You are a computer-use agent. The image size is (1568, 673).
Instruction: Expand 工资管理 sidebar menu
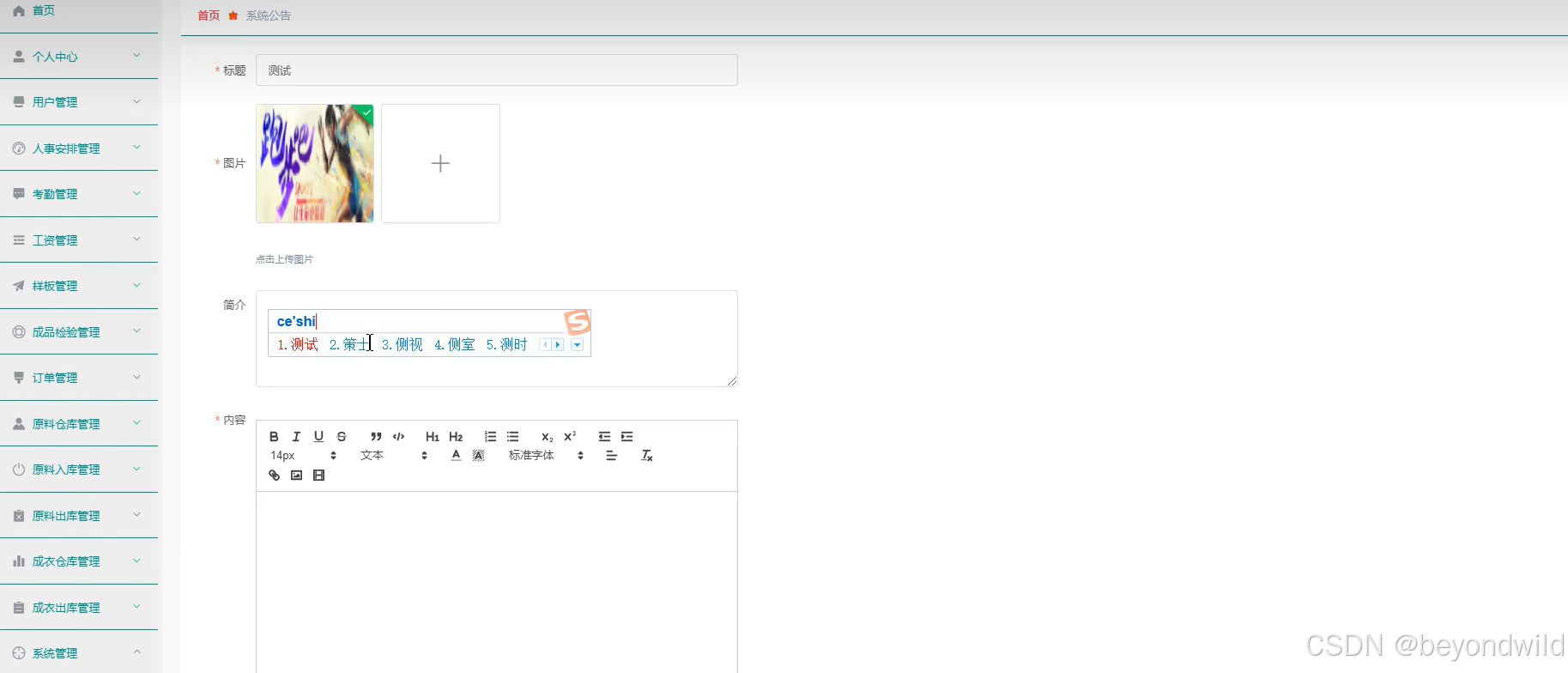pos(79,240)
